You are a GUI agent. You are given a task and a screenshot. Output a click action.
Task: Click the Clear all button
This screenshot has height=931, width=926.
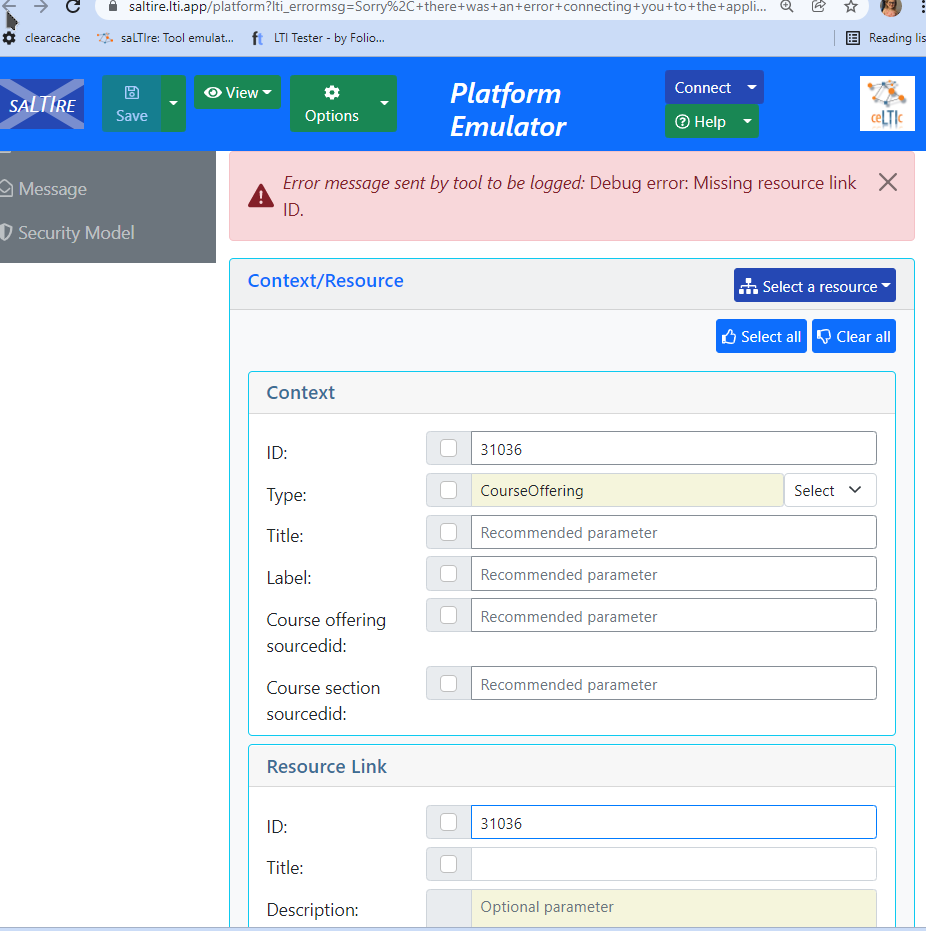point(853,336)
